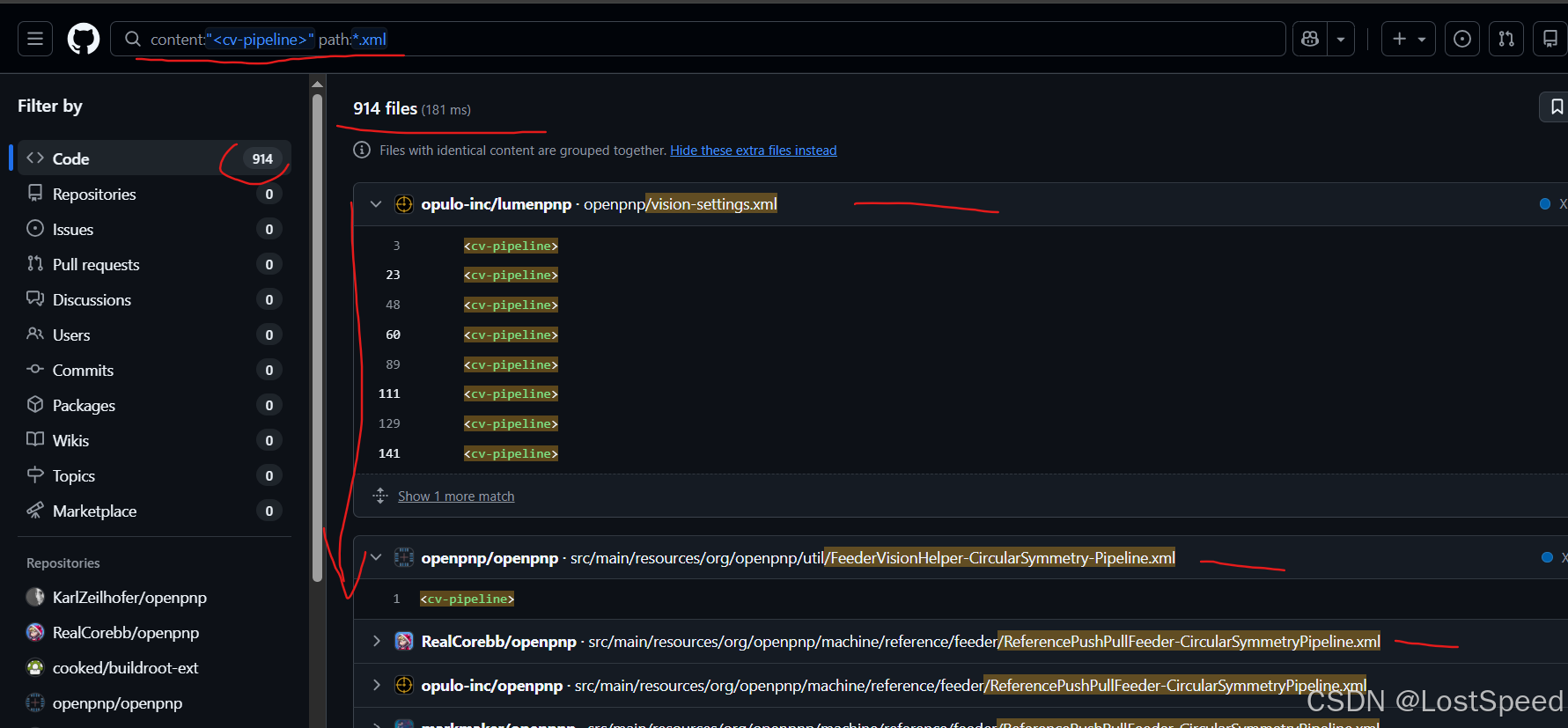The image size is (1568, 728).
Task: Open the vision-settings.xml file link
Action: pyautogui.click(x=681, y=204)
